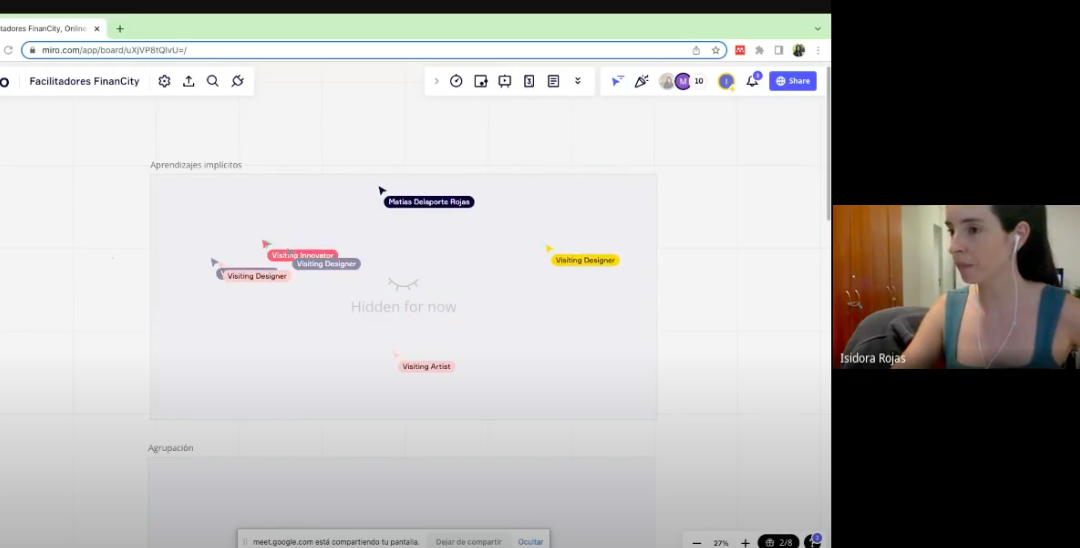Click the Visiting Innovator label
Screen dimensions: 1080x548
click(x=302, y=255)
